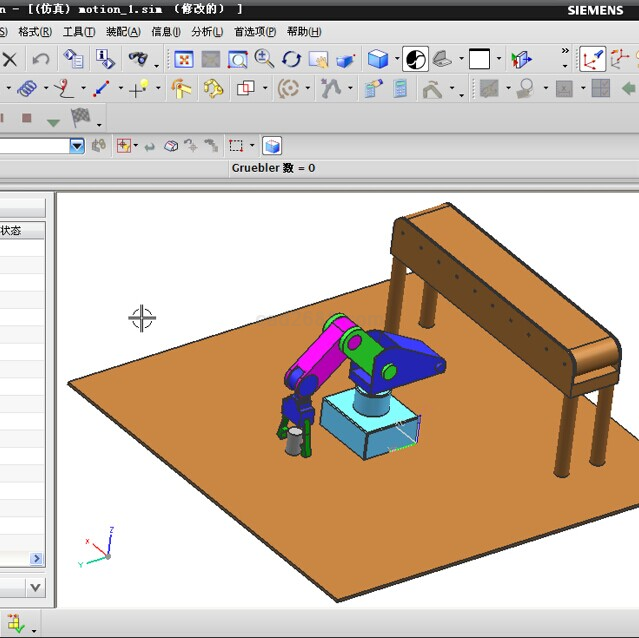
Task: Click the white background color swatch
Action: click(480, 60)
